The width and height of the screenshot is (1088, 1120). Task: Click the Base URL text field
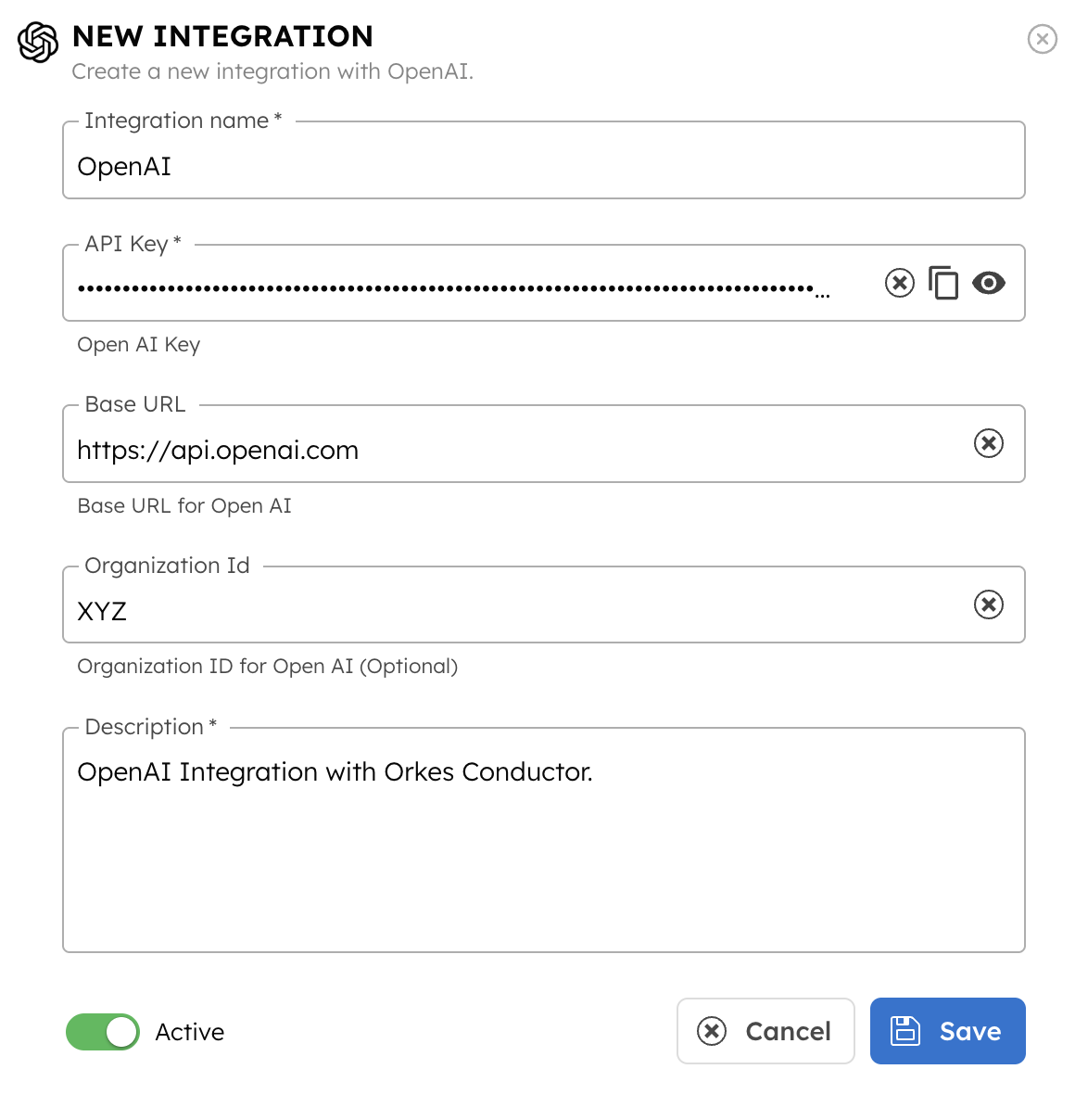pos(510,451)
